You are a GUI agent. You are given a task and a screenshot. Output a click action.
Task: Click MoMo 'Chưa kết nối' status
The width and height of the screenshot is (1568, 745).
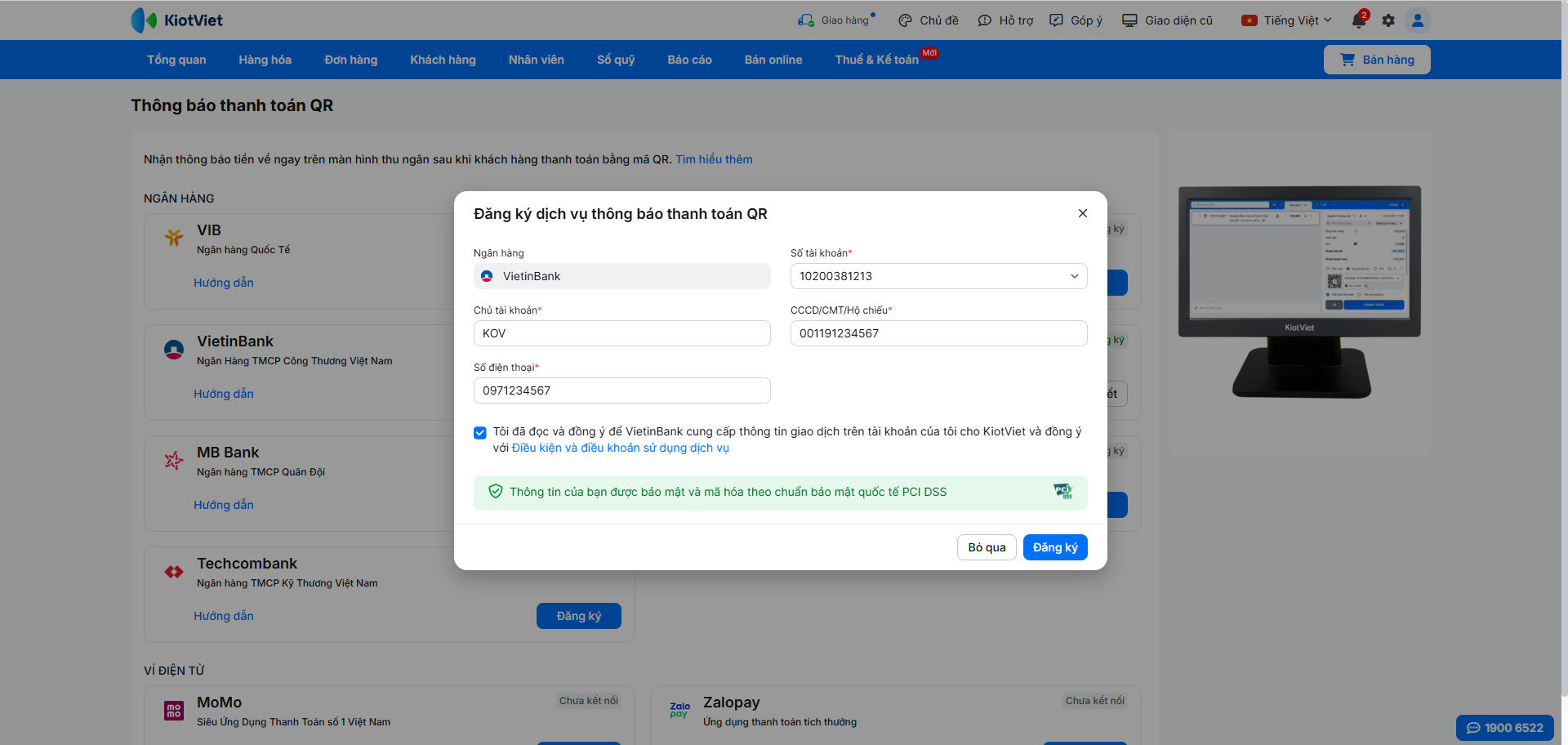coord(589,701)
